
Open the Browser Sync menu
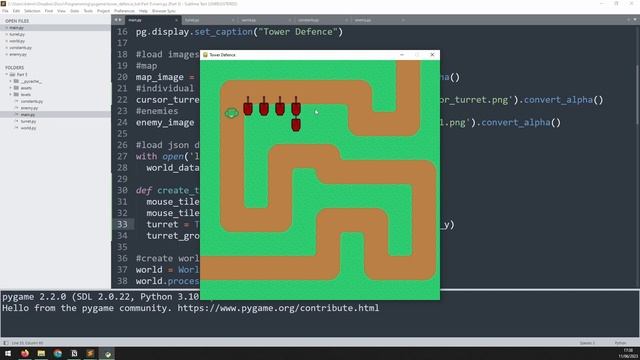(164, 11)
